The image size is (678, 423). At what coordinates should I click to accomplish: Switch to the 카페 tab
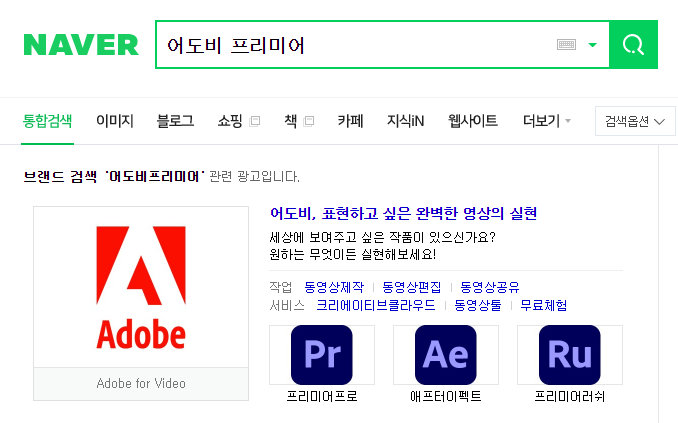click(x=350, y=121)
